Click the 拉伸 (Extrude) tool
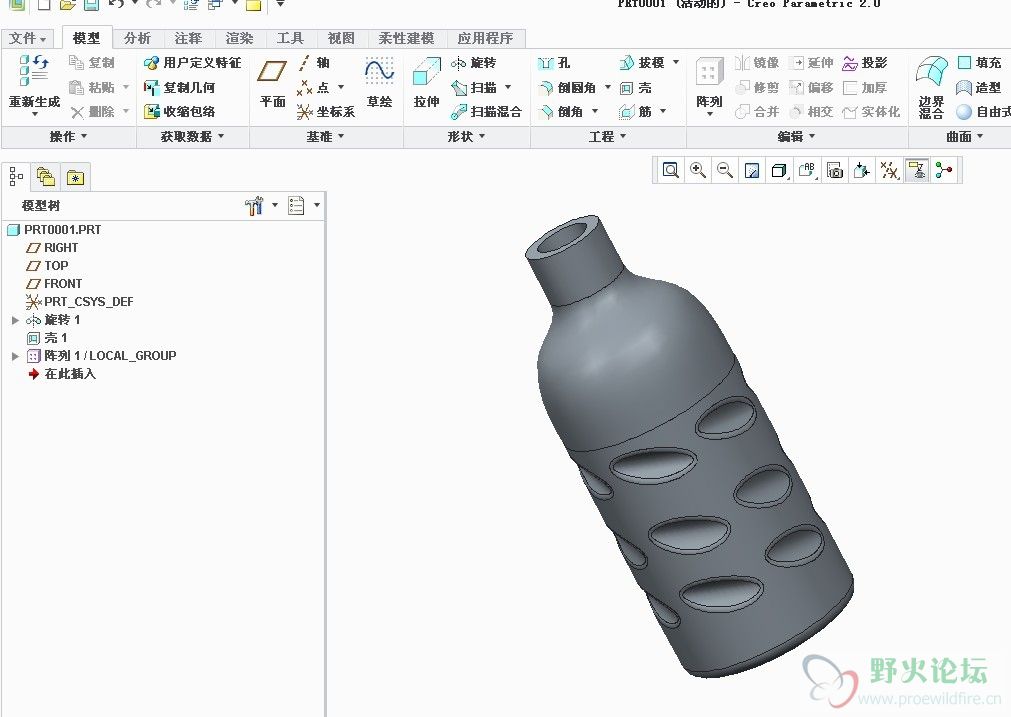1011x717 pixels. coord(426,82)
